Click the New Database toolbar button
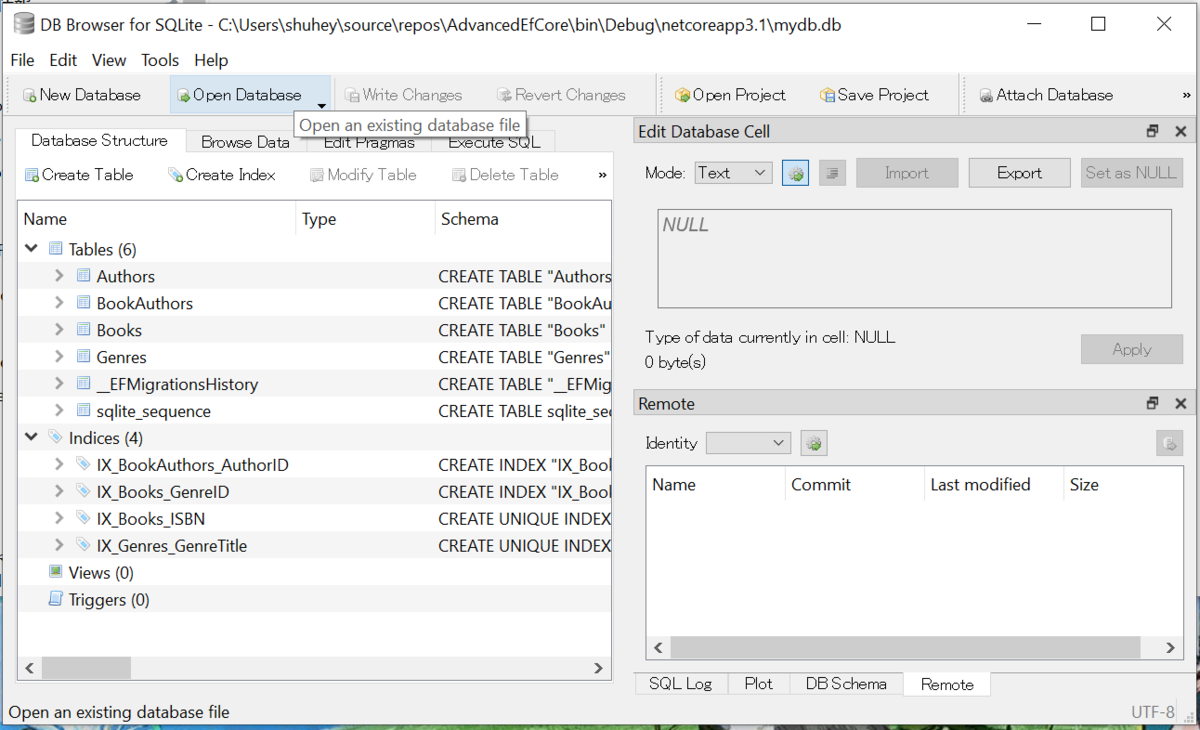Image resolution: width=1200 pixels, height=730 pixels. [81, 95]
